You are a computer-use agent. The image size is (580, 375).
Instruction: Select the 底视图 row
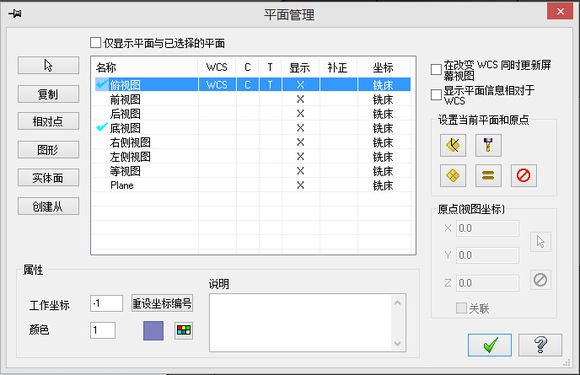253,128
